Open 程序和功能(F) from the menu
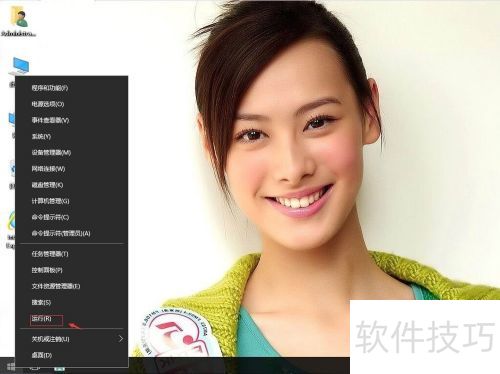 (50, 88)
